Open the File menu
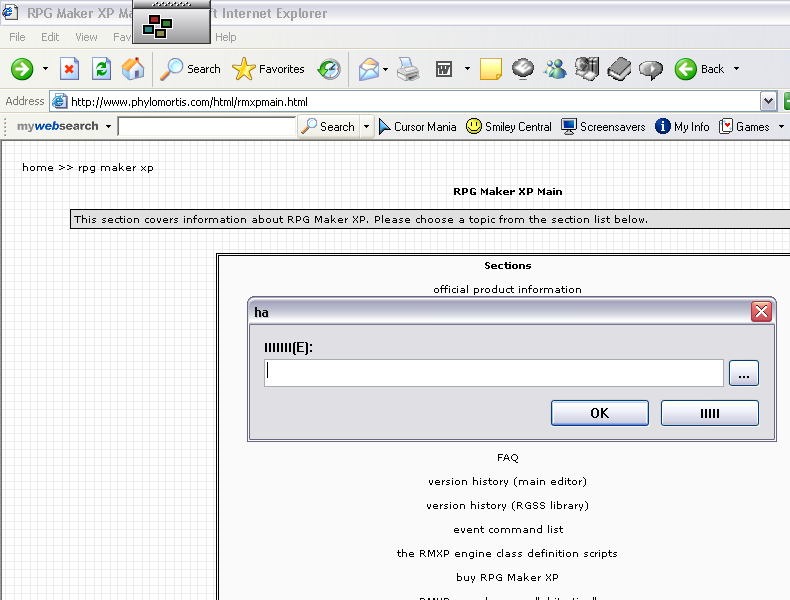Screen dimensions: 790x600 click(17, 37)
